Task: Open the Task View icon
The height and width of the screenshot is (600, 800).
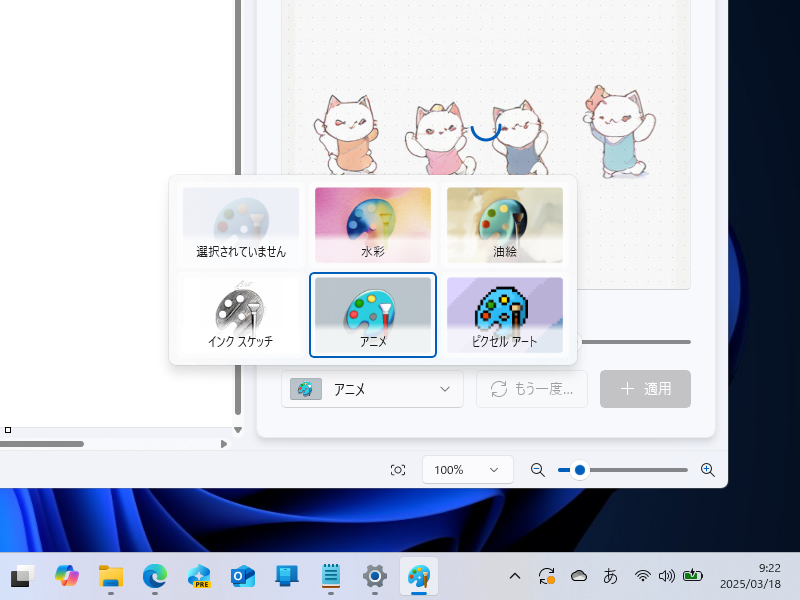Action: click(x=22, y=576)
